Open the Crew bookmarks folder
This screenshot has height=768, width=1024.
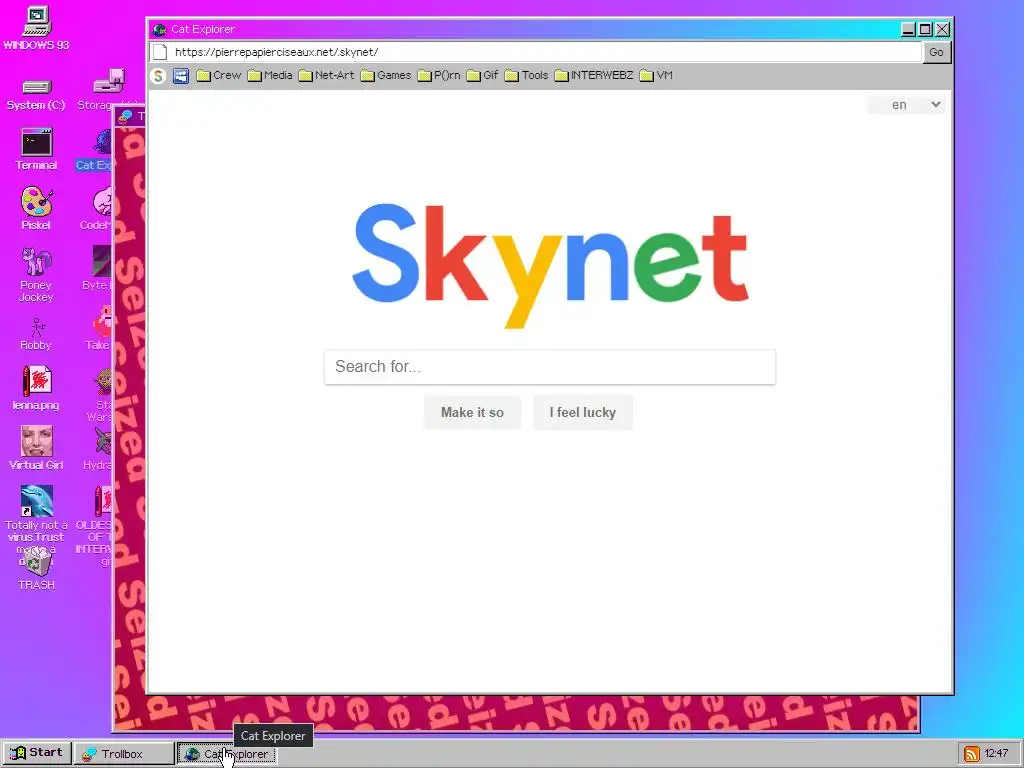pos(219,75)
